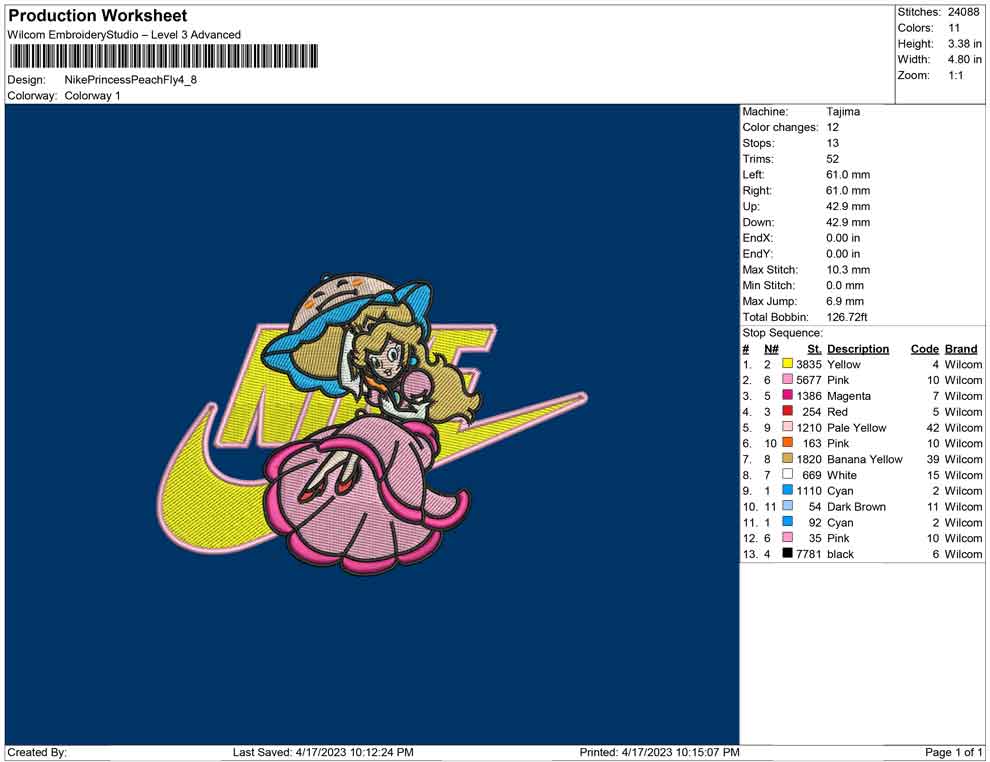Click the Trims value 52
The image size is (990, 762).
(832, 159)
